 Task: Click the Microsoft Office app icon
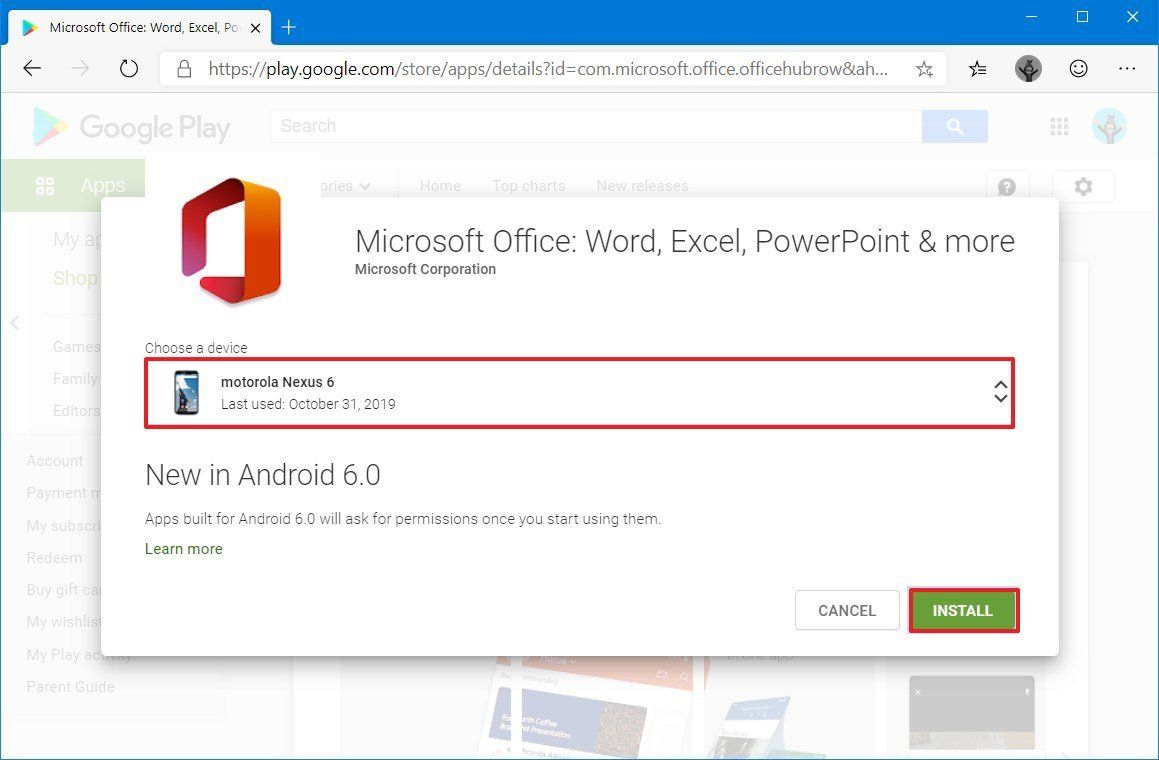pyautogui.click(x=229, y=240)
